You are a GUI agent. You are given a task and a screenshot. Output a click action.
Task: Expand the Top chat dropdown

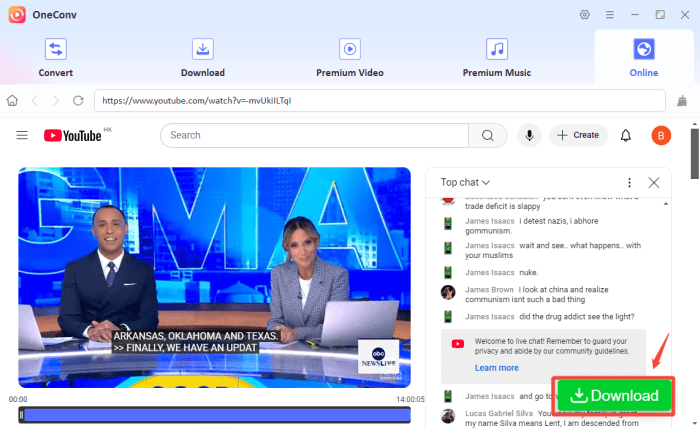[466, 182]
